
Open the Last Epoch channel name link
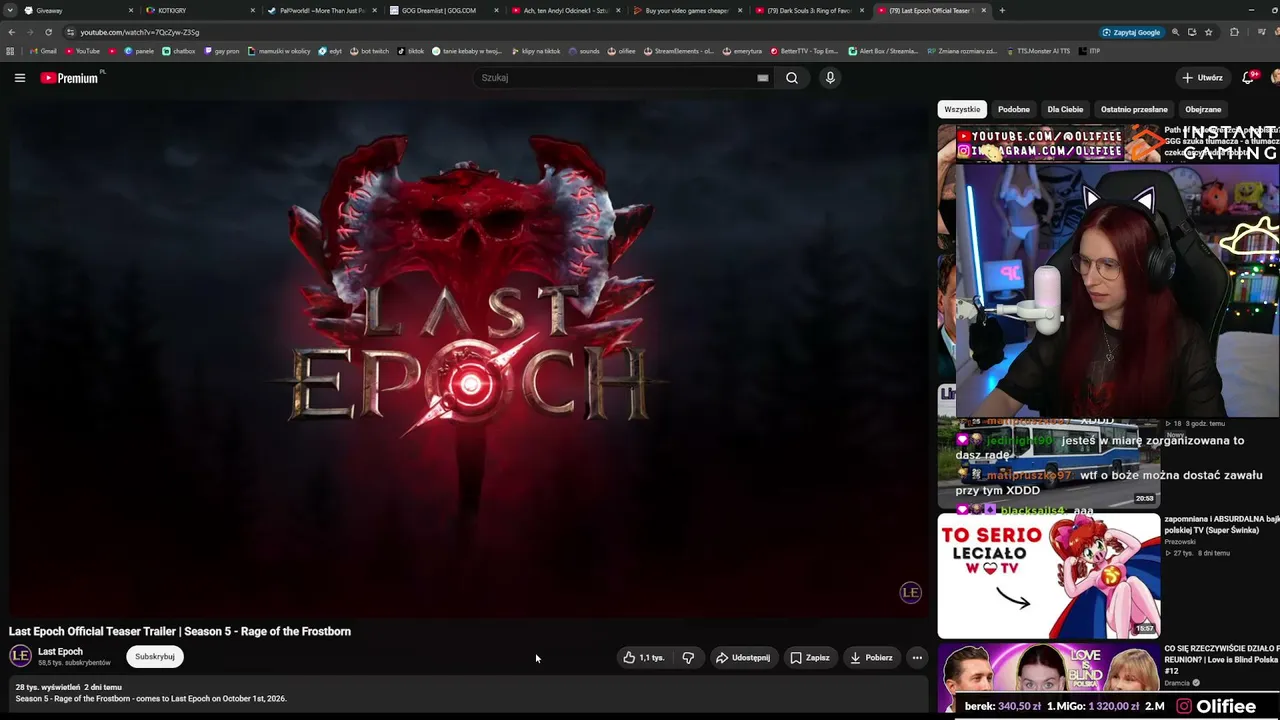(60, 652)
